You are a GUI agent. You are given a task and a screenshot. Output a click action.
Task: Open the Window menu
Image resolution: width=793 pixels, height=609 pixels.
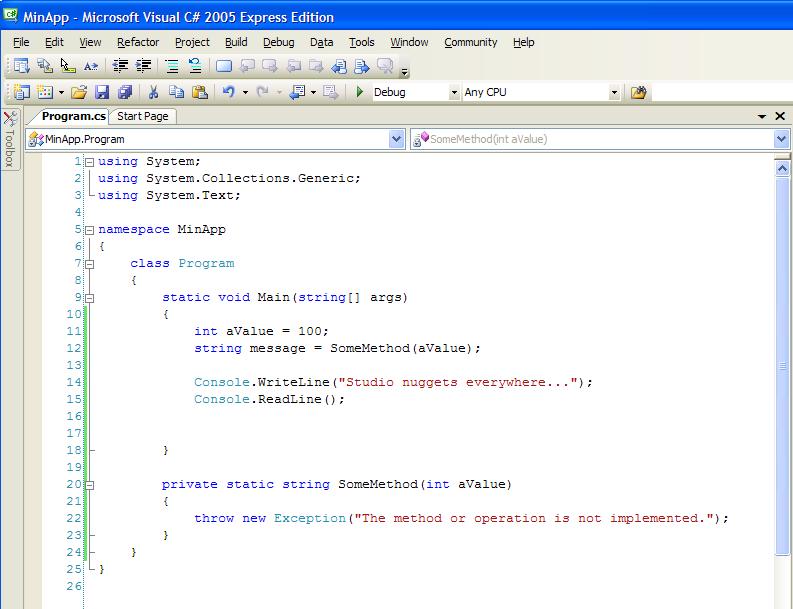click(409, 42)
